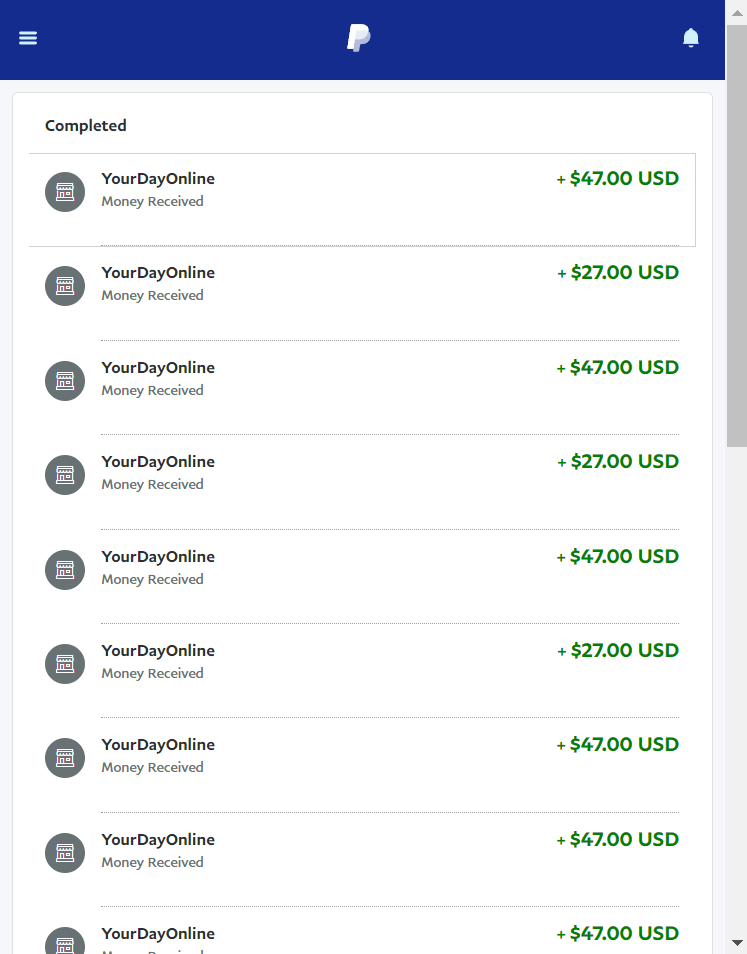Click store icon of eighth transaction row
This screenshot has width=747, height=954.
click(x=65, y=853)
